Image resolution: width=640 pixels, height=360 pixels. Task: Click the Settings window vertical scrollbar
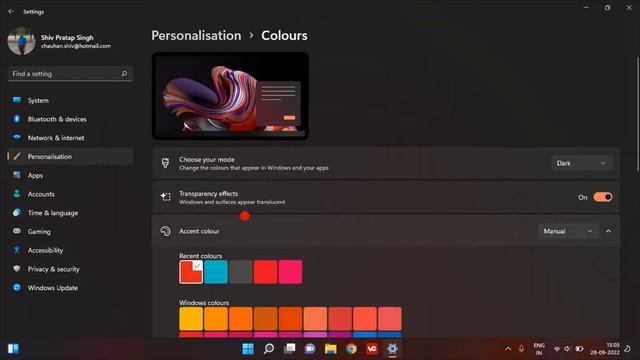[637, 114]
